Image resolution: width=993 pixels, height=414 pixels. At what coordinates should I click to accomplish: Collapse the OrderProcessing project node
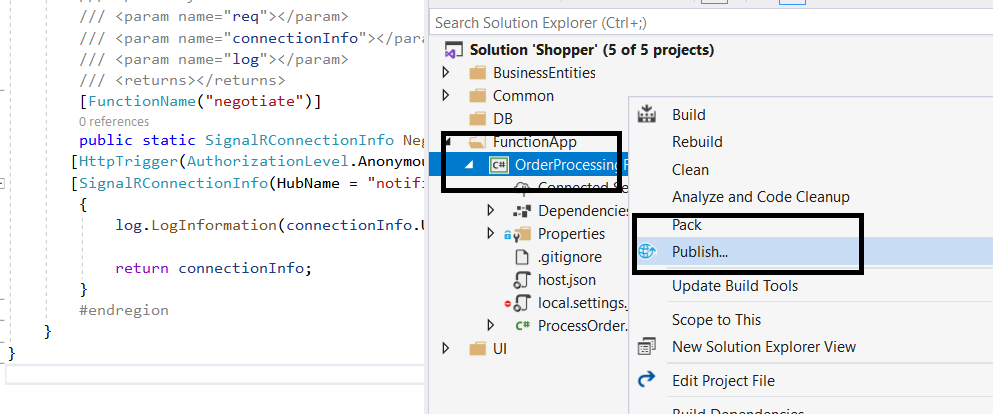(x=469, y=165)
